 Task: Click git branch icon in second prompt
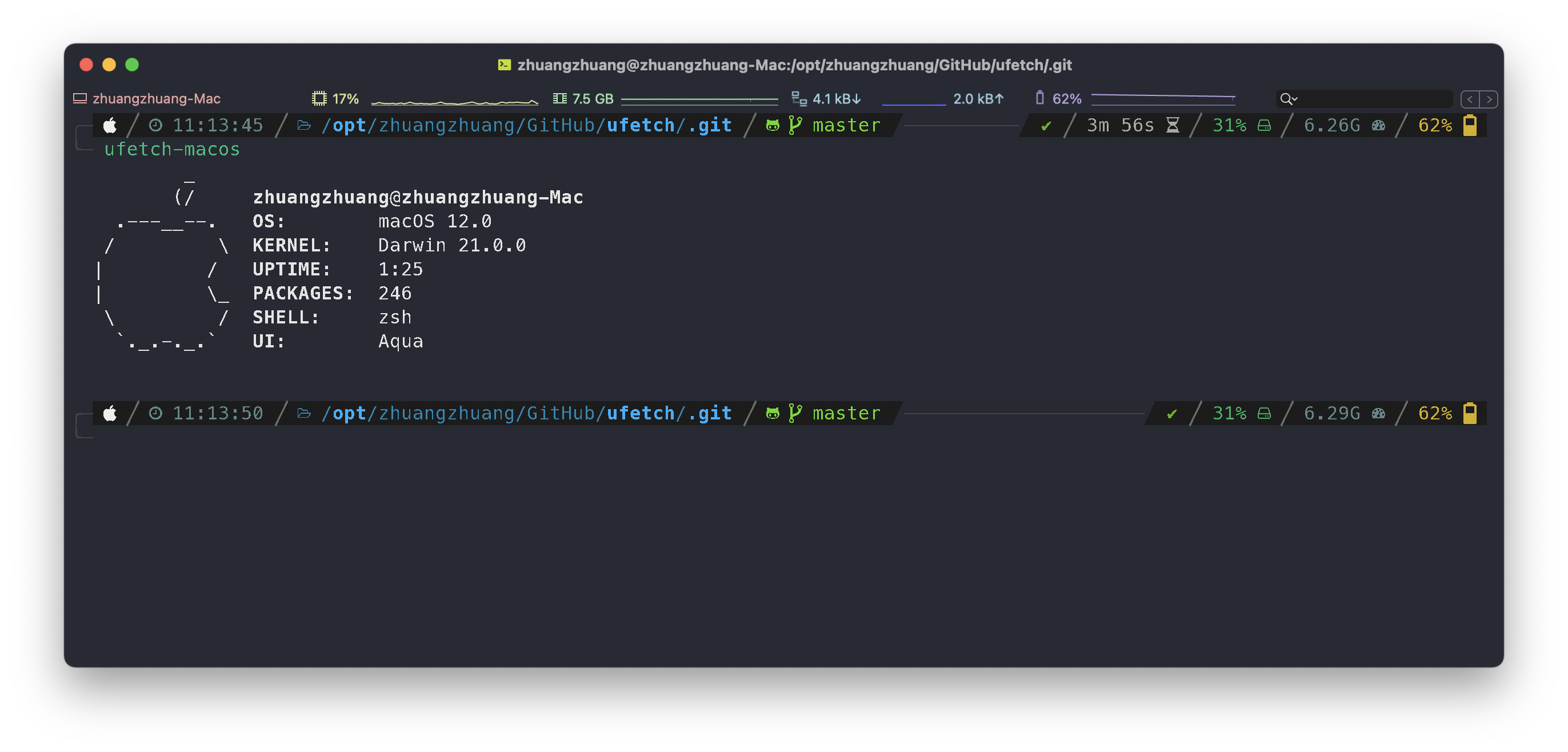coord(795,414)
